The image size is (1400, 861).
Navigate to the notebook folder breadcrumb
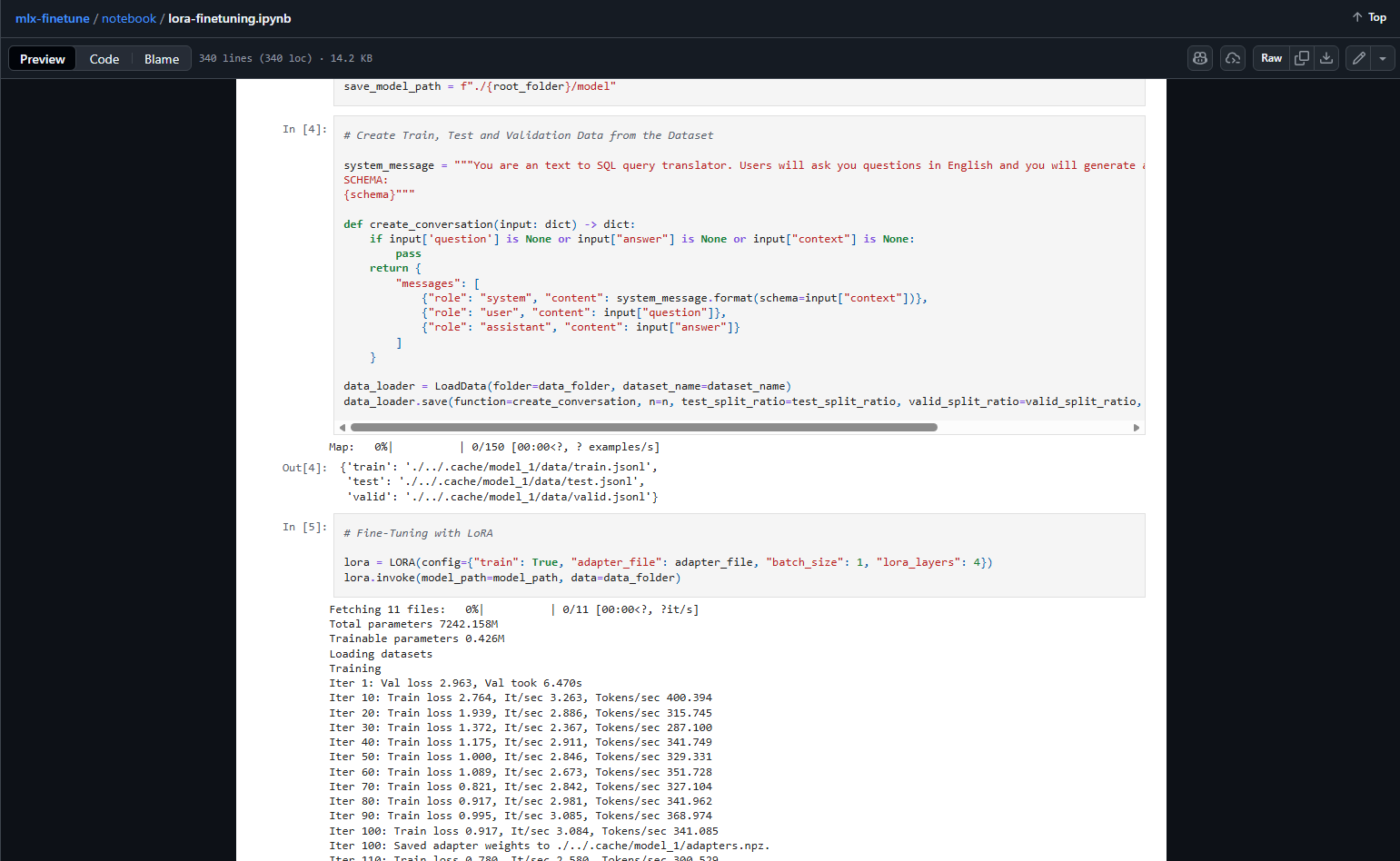(x=129, y=18)
